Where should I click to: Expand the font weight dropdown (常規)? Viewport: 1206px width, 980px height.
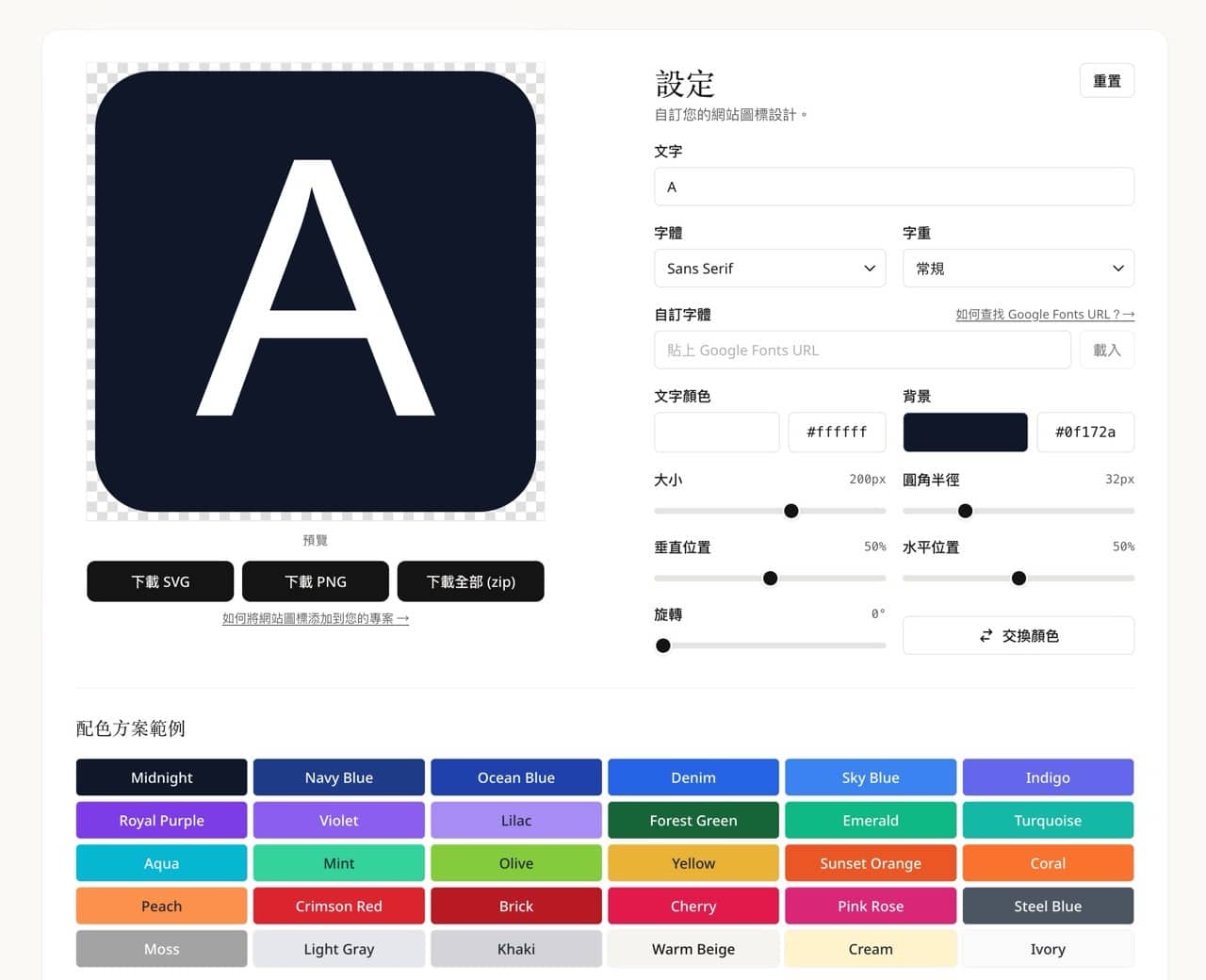click(1018, 269)
